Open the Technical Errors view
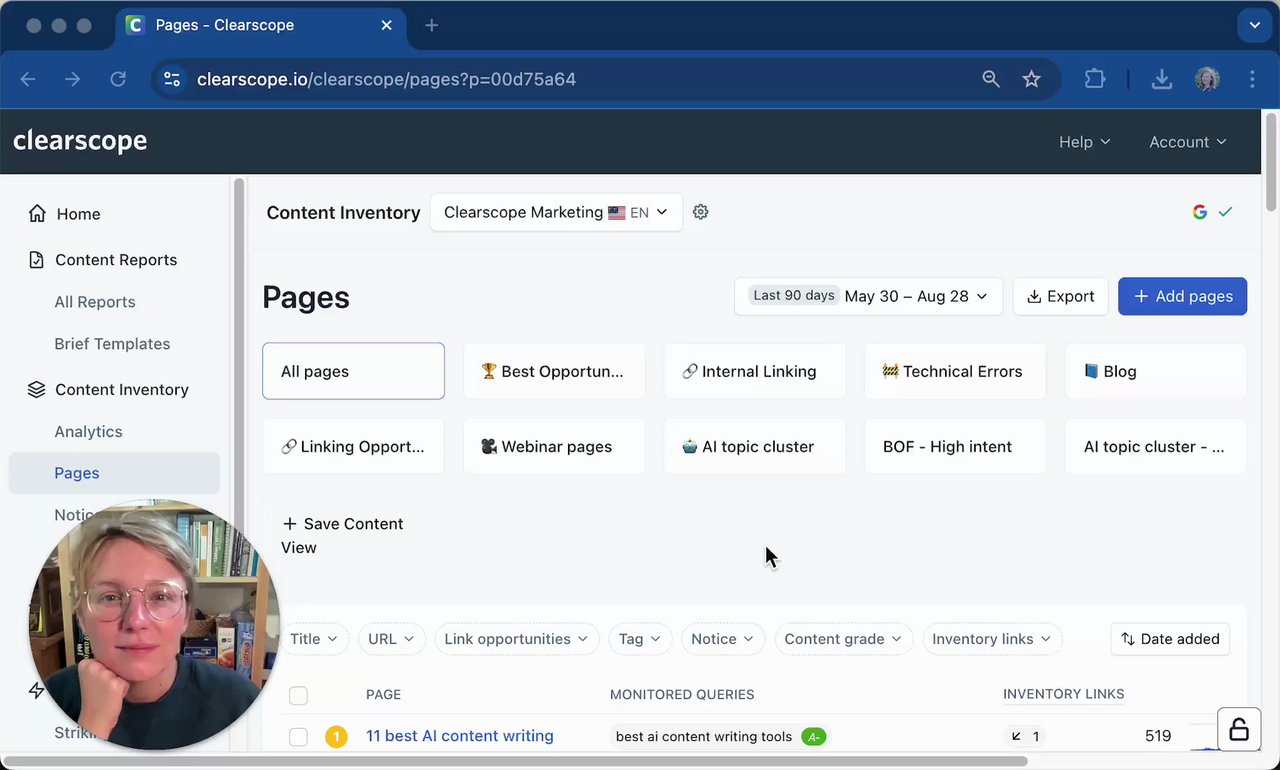This screenshot has width=1280, height=770. (955, 371)
